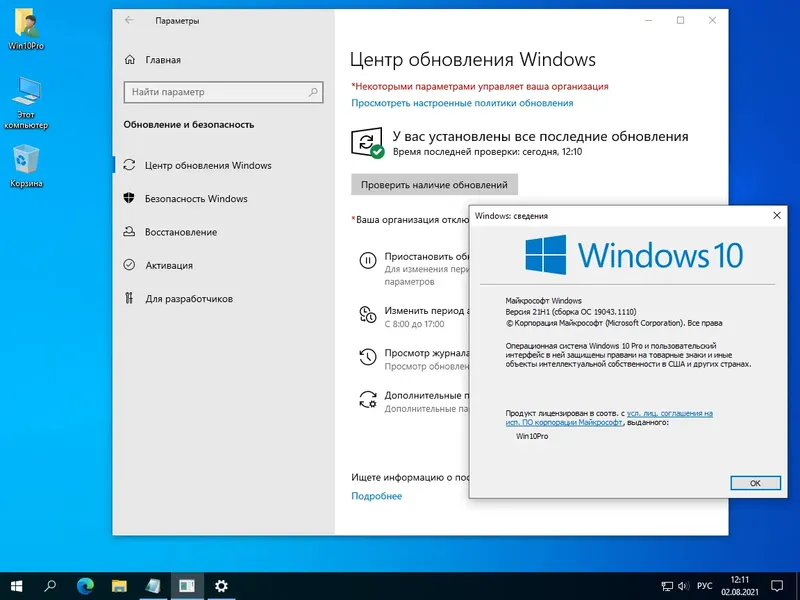The image size is (800, 600).
Task: Open the Подробнее link
Action: coord(378,495)
